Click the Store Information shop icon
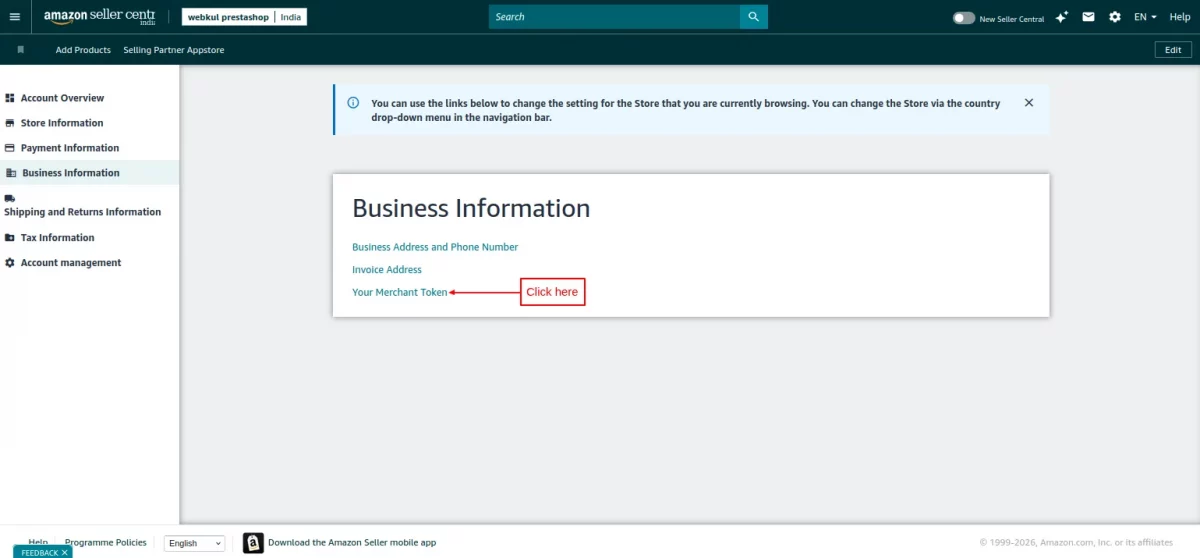Image resolution: width=1200 pixels, height=558 pixels. pyautogui.click(x=10, y=123)
